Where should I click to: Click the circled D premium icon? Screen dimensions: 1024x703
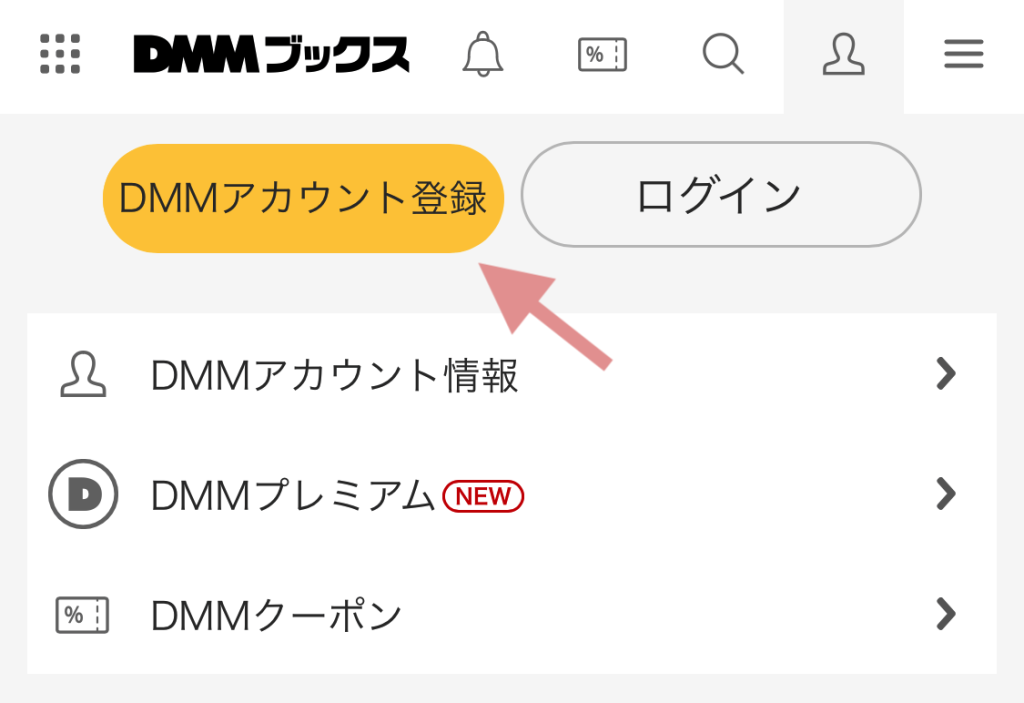coord(83,494)
